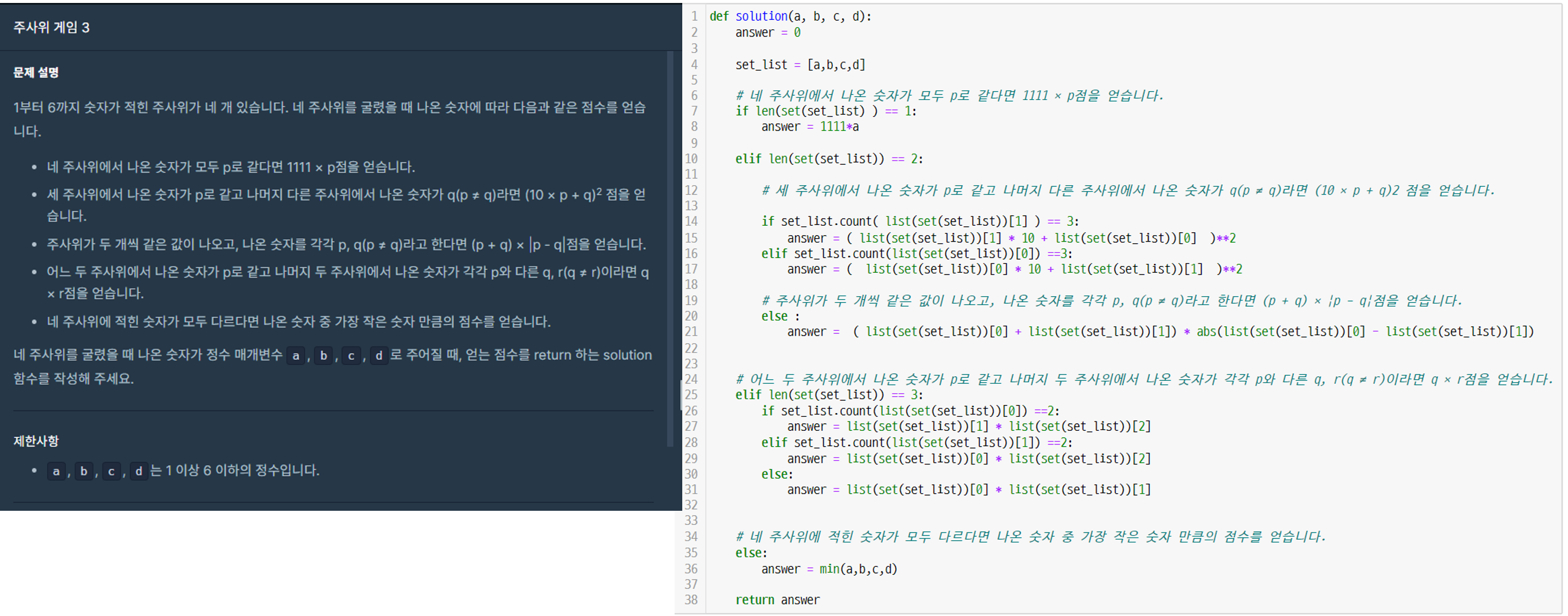This screenshot has width=1568, height=616.
Task: Click the 'set_list = [a,b,c,d]' code line
Action: coord(800,65)
